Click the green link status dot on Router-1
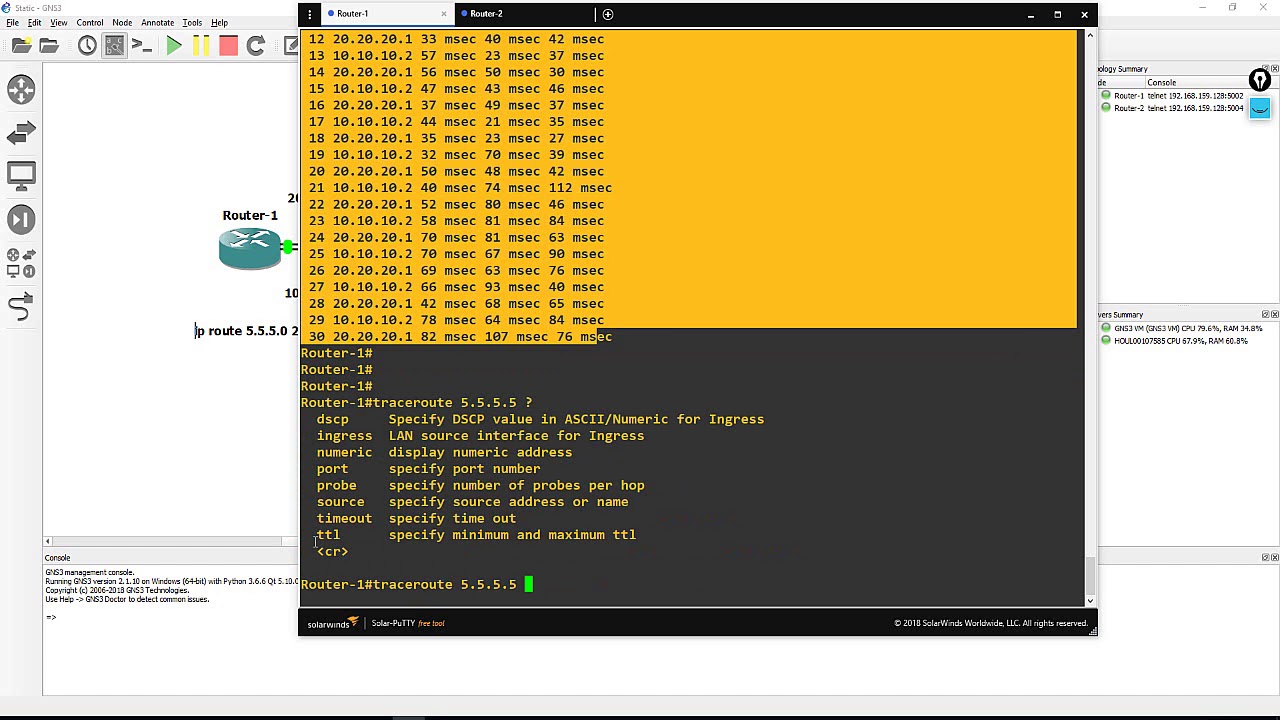 (x=288, y=247)
